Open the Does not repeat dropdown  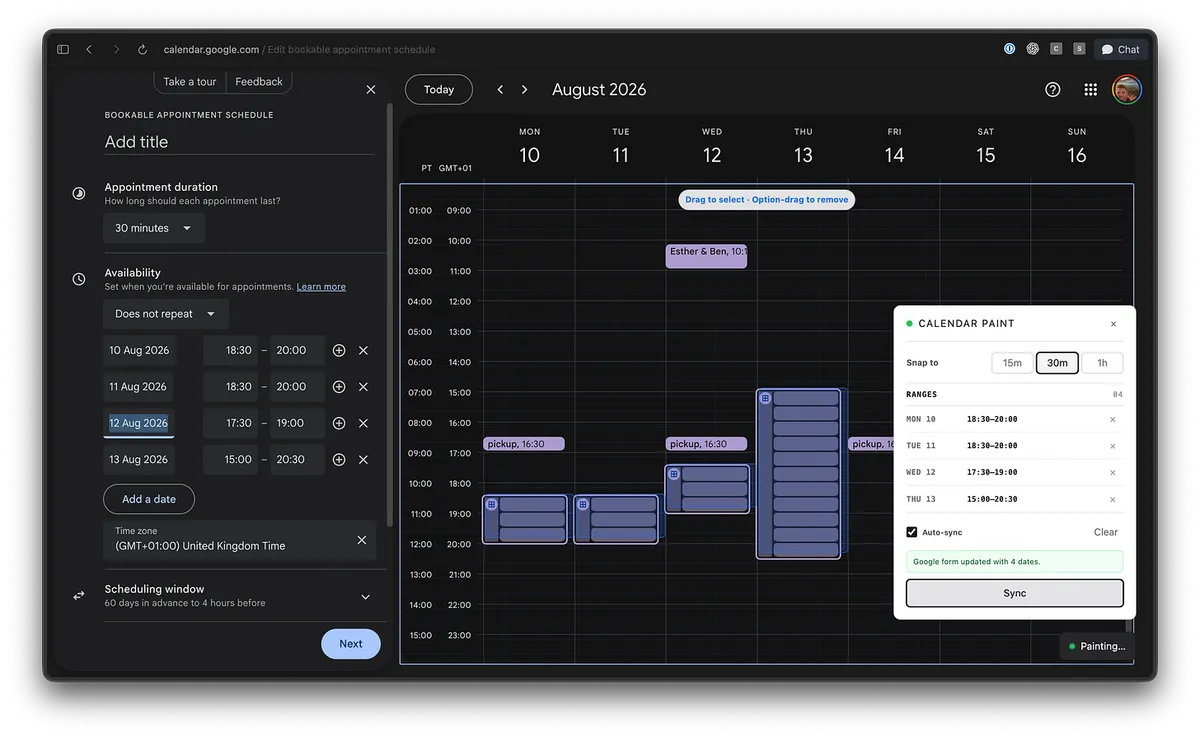166,314
